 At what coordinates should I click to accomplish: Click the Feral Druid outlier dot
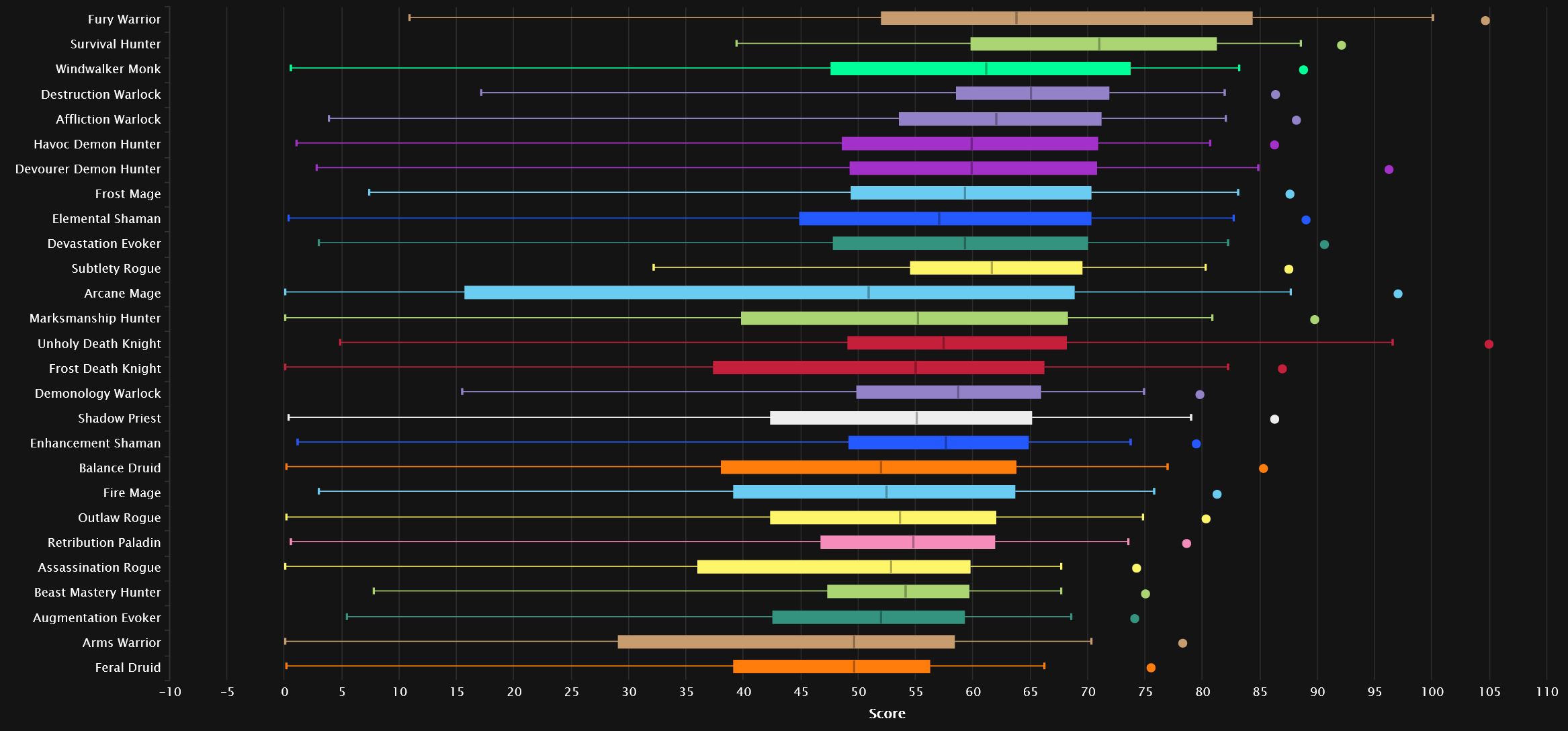pos(1151,668)
